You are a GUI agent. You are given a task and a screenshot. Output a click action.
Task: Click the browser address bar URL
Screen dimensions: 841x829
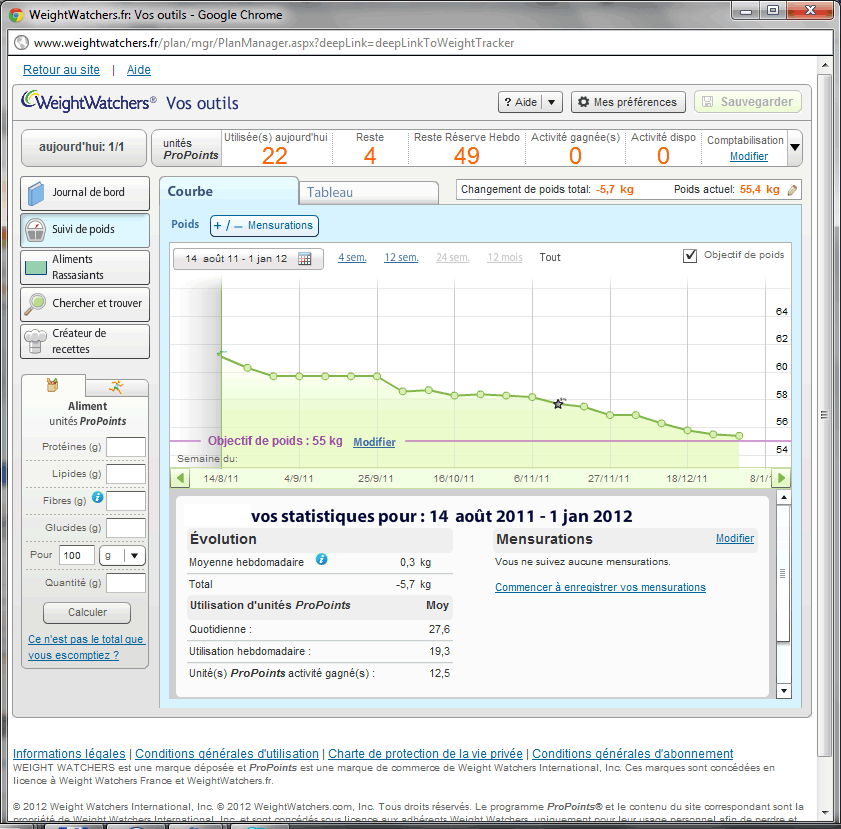click(x=274, y=43)
